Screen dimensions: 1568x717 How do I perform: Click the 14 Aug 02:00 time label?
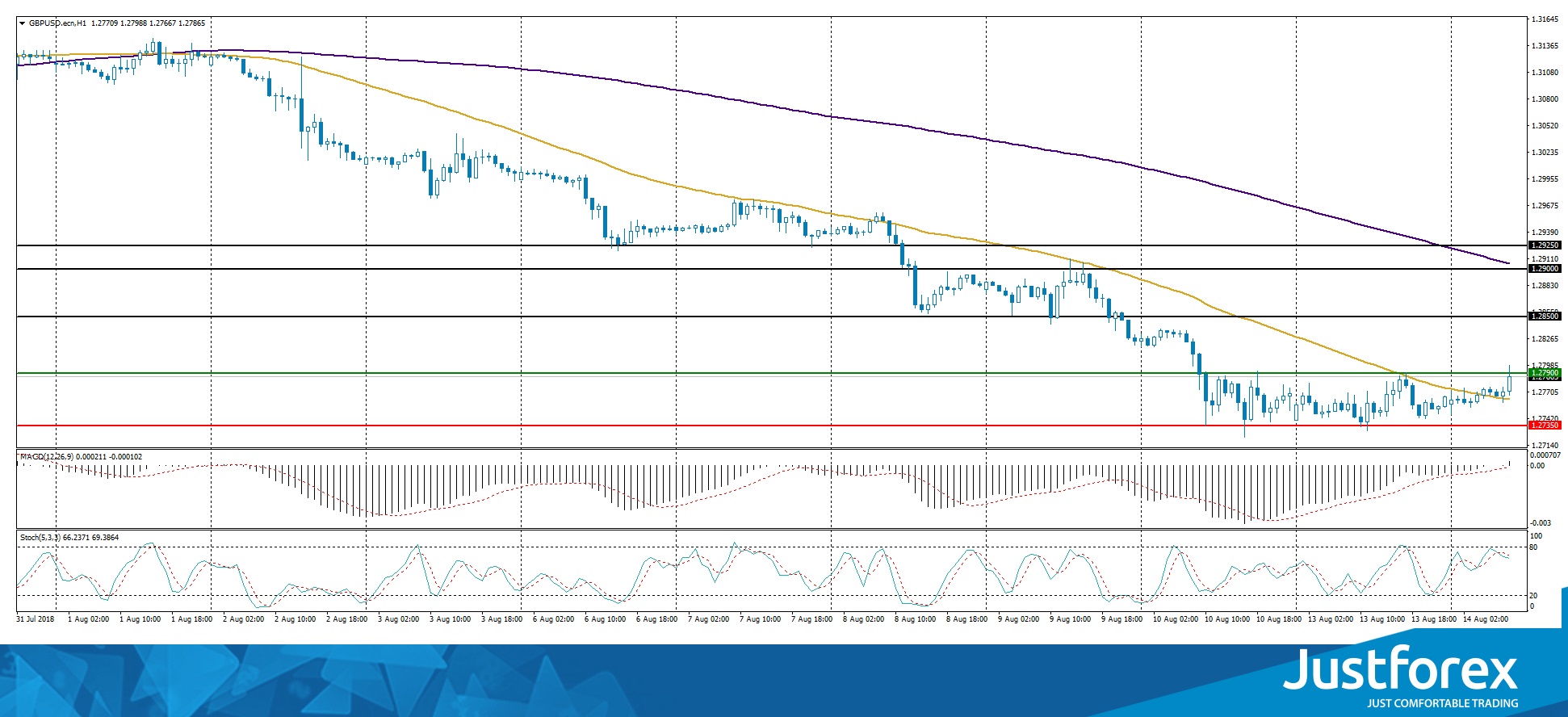[x=1486, y=619]
